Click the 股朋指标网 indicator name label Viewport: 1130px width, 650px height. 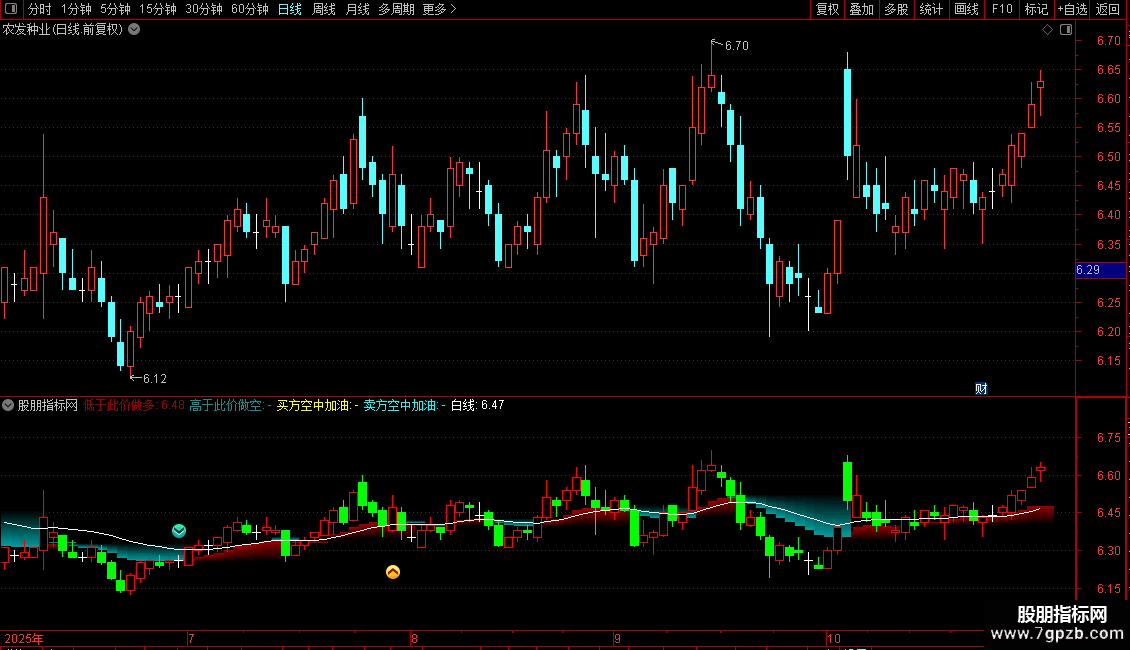pos(48,405)
